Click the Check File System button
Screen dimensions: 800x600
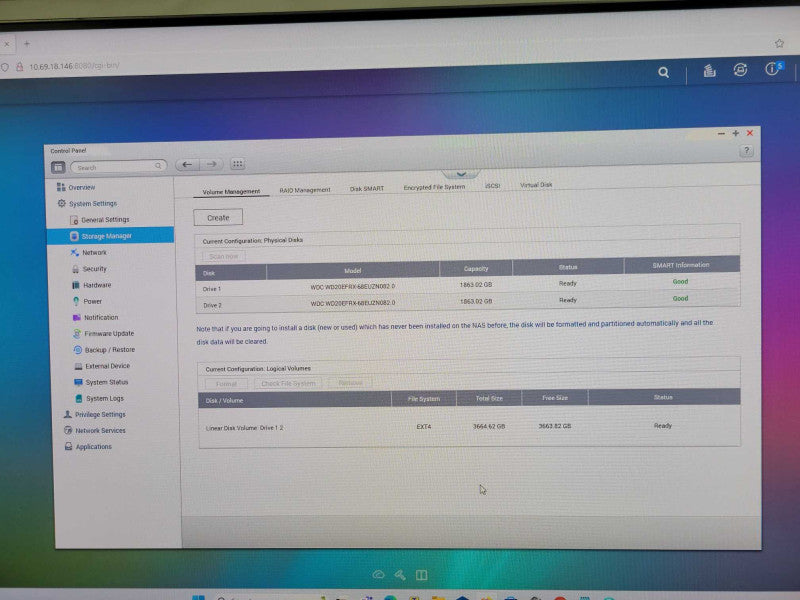coord(288,383)
